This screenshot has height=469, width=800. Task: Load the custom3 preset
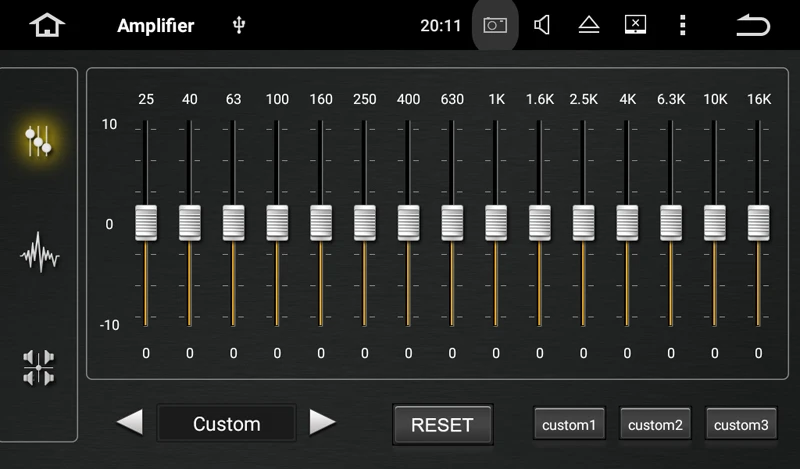click(741, 424)
